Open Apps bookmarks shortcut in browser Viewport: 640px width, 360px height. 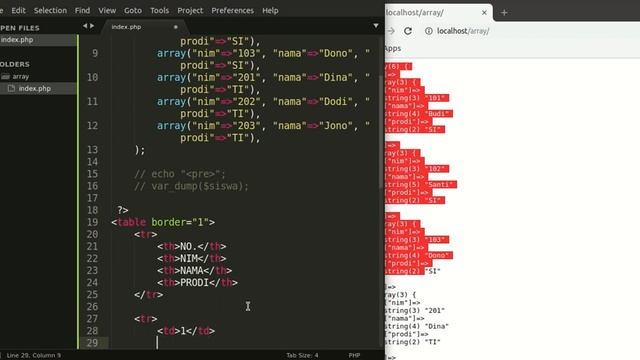pos(393,49)
